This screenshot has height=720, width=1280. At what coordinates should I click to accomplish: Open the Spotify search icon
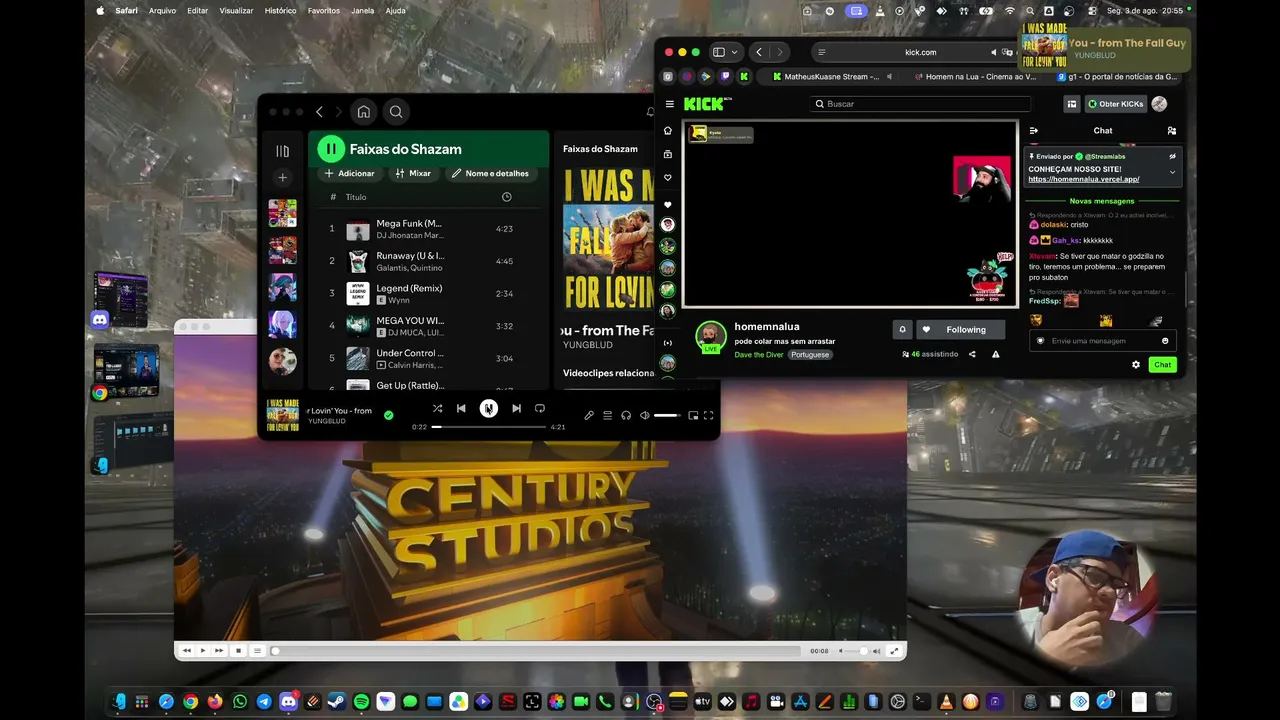(396, 112)
